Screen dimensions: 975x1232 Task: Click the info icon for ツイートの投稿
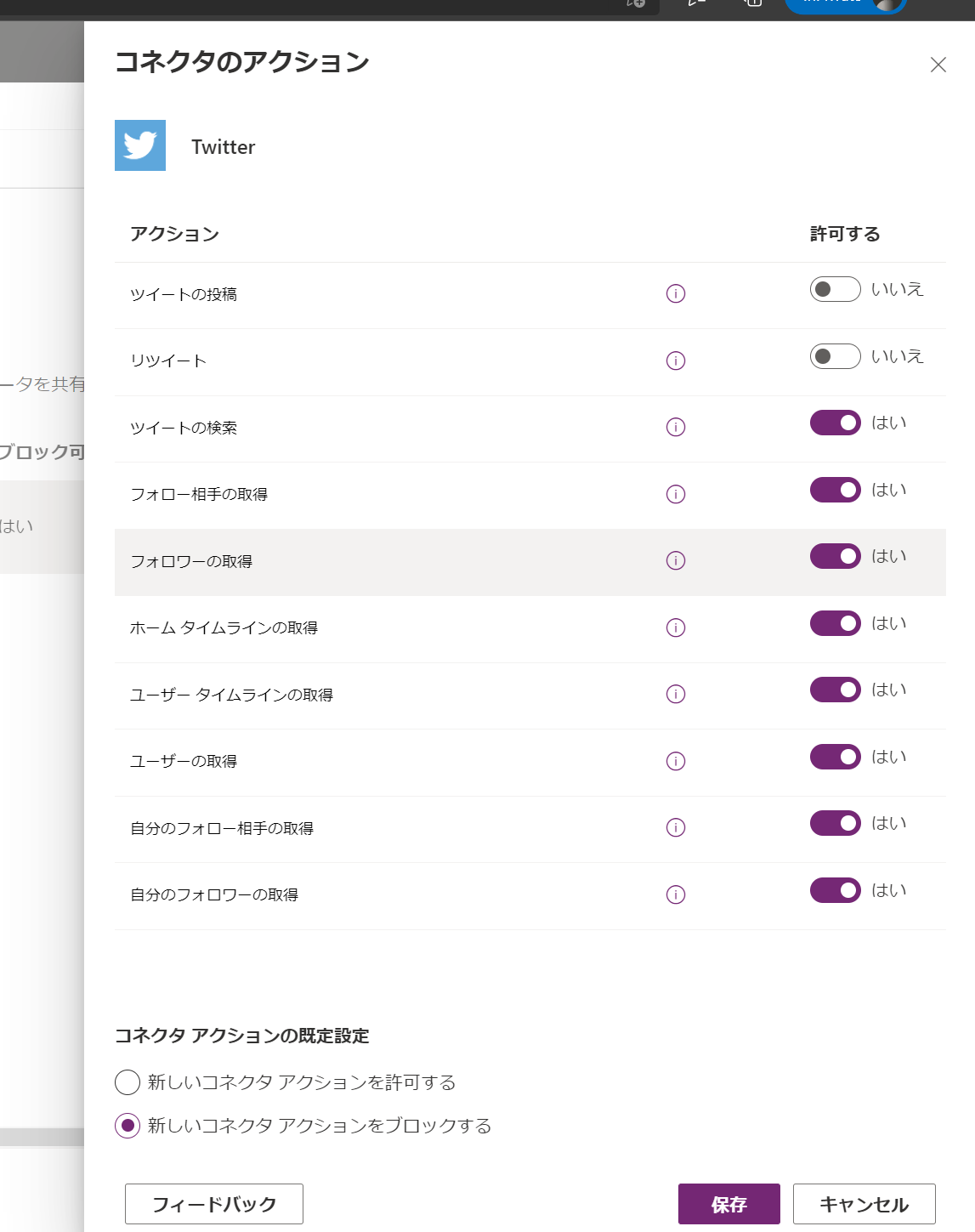pyautogui.click(x=676, y=294)
